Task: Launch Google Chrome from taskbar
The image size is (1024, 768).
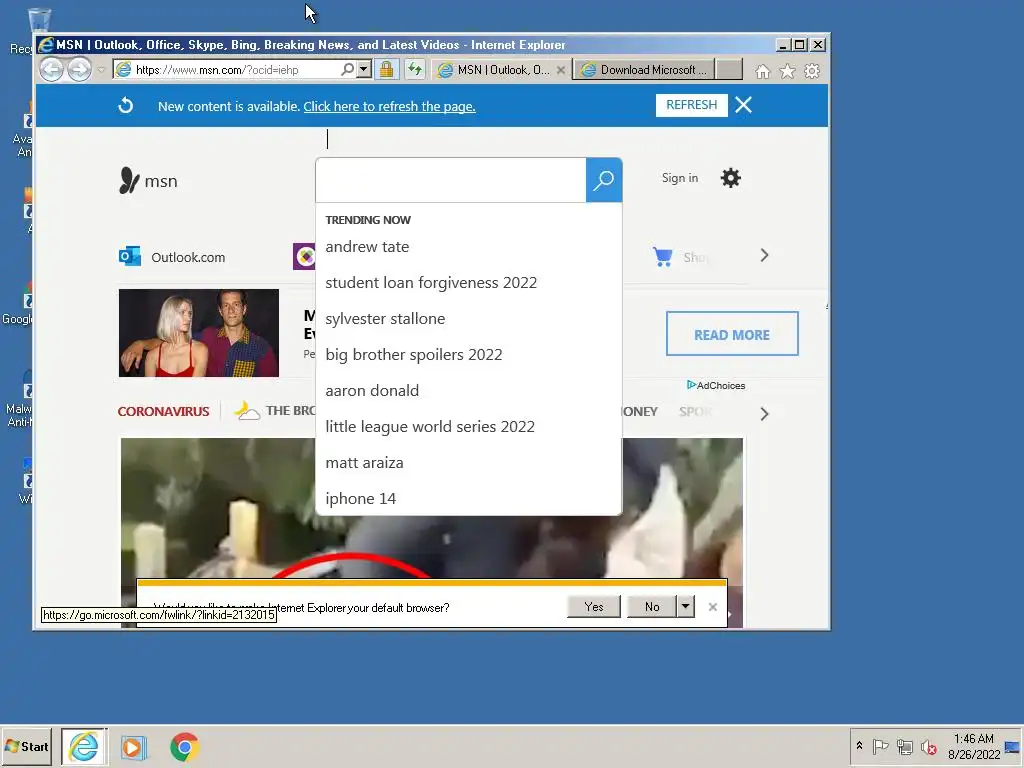Action: point(184,747)
